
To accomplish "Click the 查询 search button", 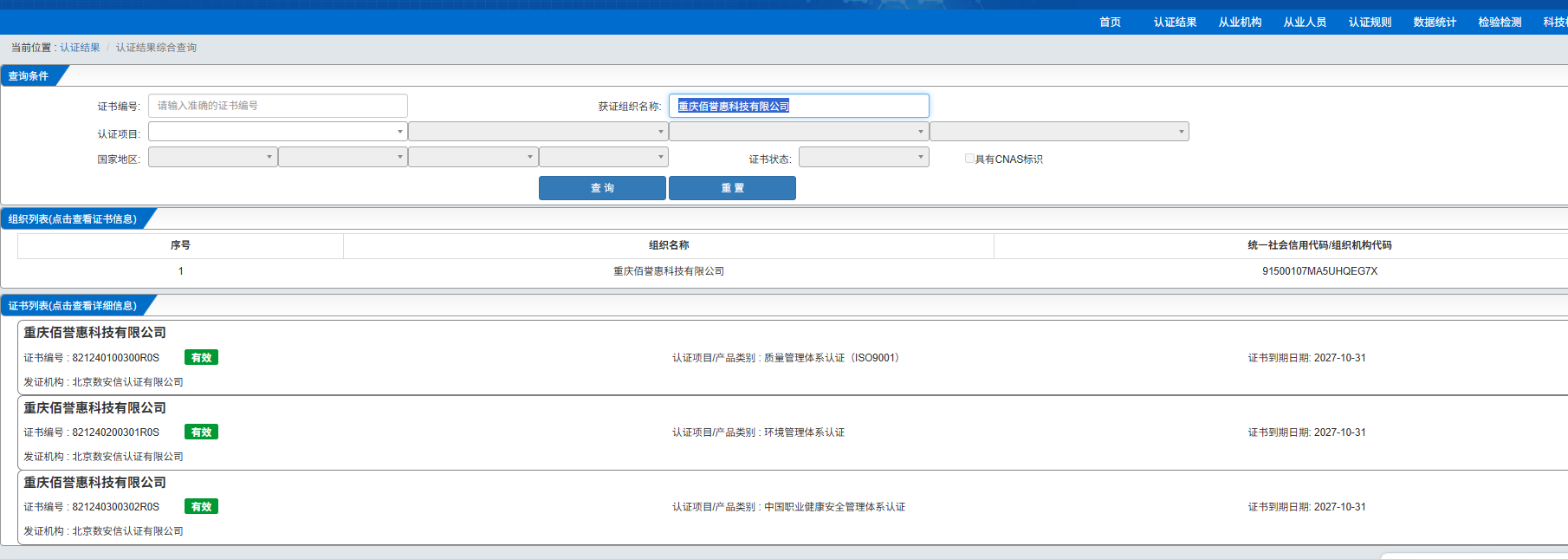I will tap(602, 188).
